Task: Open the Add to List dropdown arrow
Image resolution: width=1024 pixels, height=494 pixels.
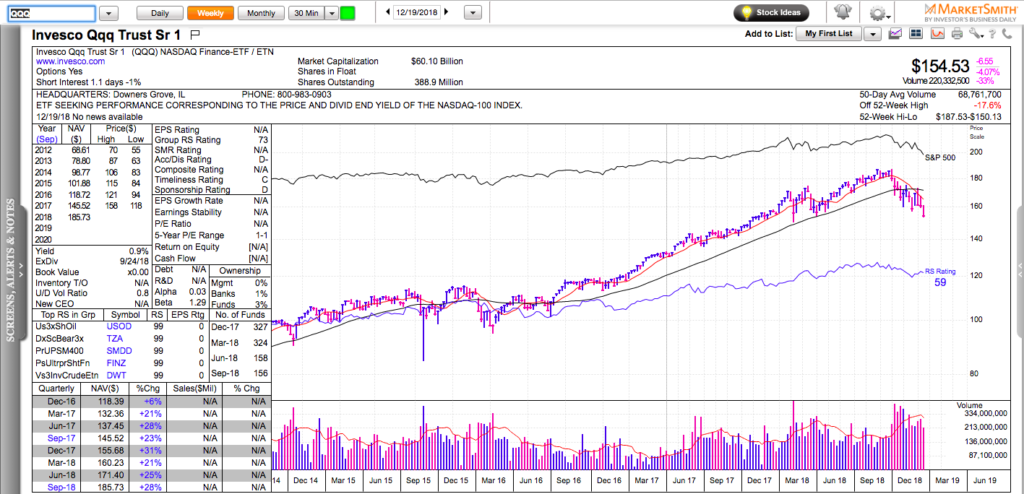Action: tap(872, 33)
